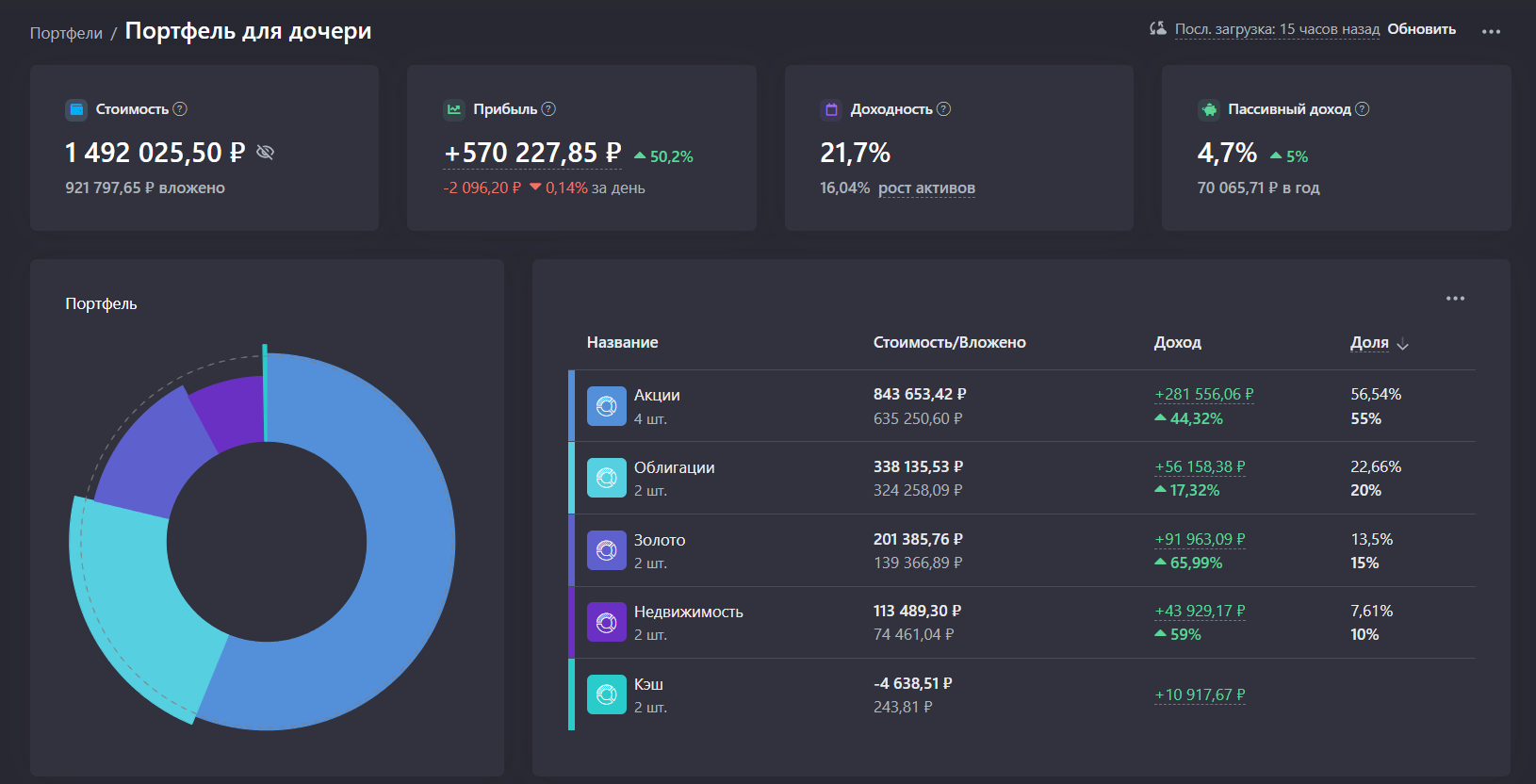
Task: Click the Золото row icon
Action: (607, 550)
